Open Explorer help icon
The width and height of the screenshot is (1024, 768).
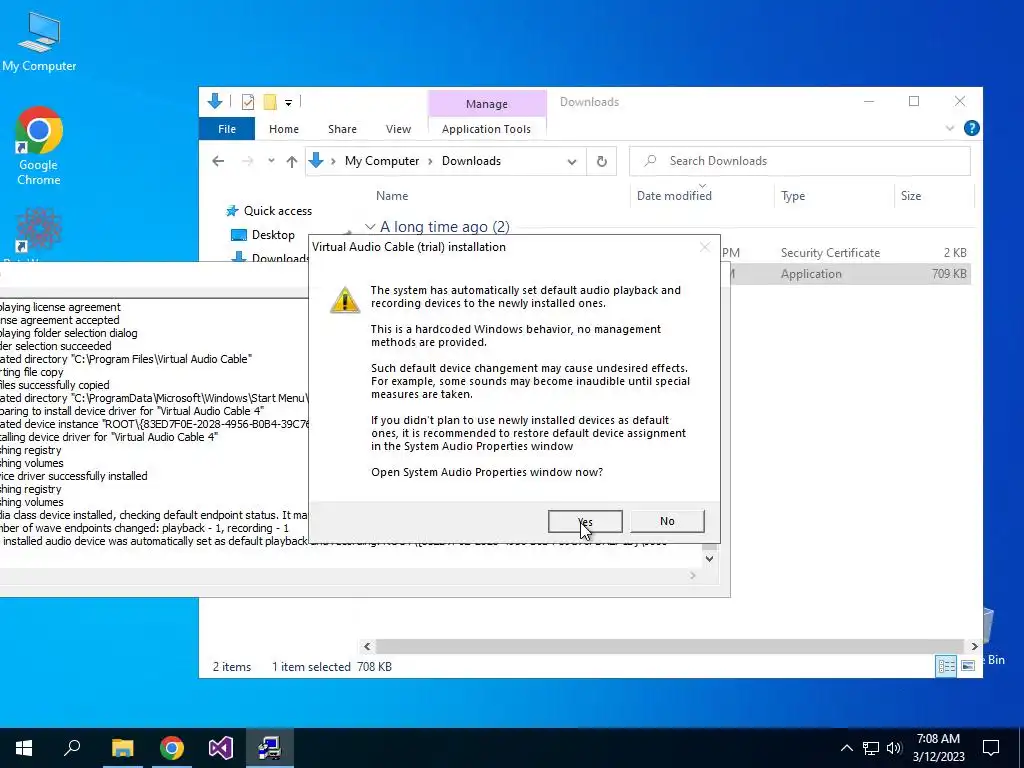coord(971,128)
